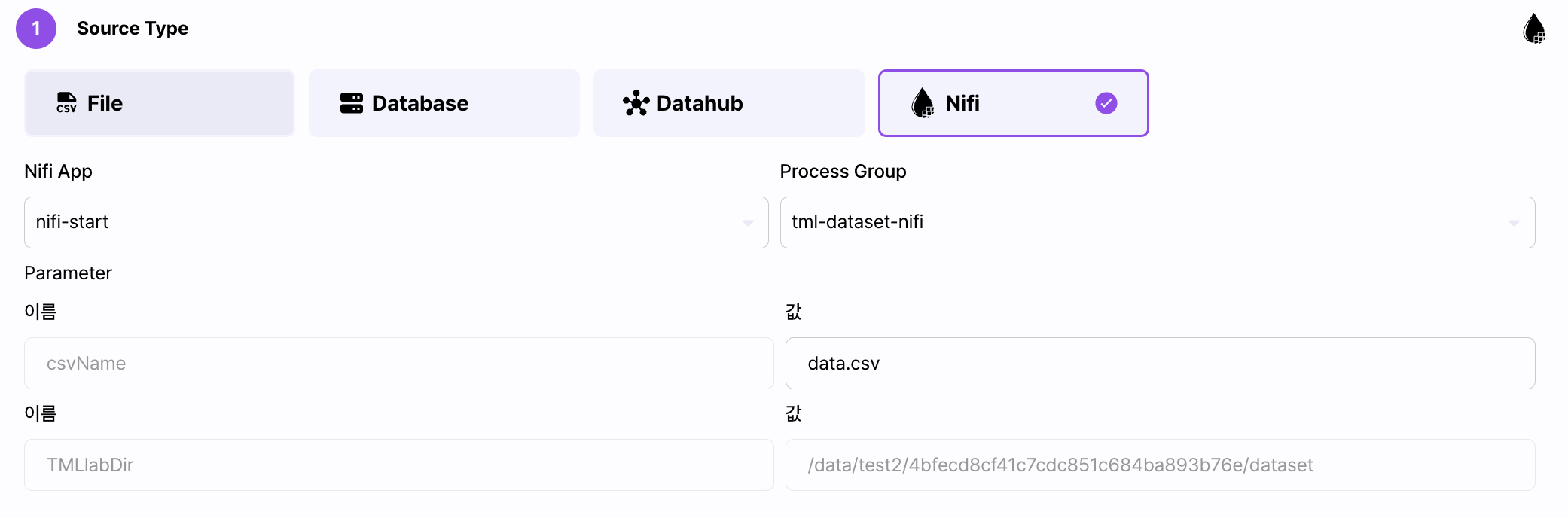Viewport: 1568px width, 518px height.
Task: Click the step 1 purple circle badge
Action: click(36, 29)
